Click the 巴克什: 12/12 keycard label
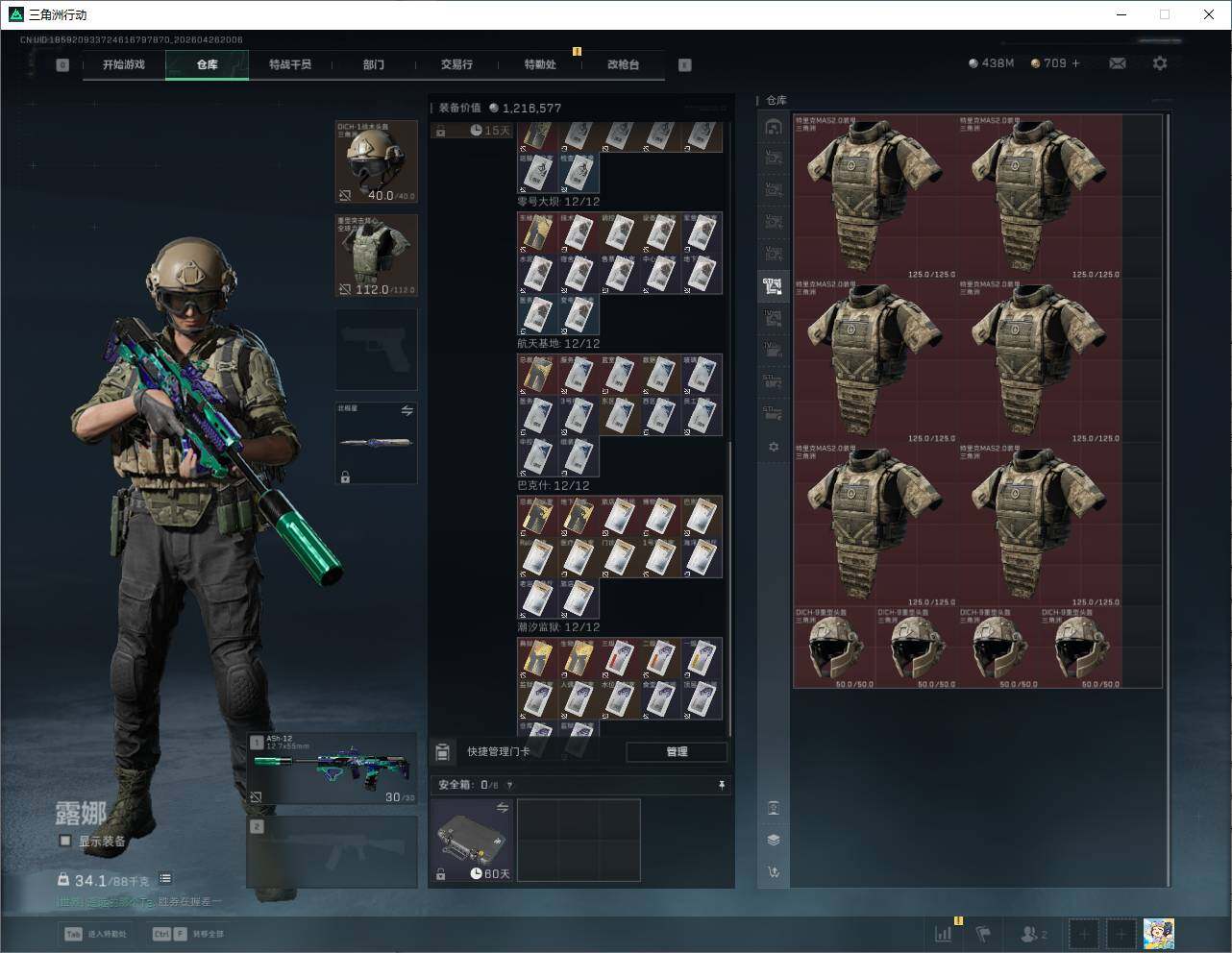 coord(554,486)
